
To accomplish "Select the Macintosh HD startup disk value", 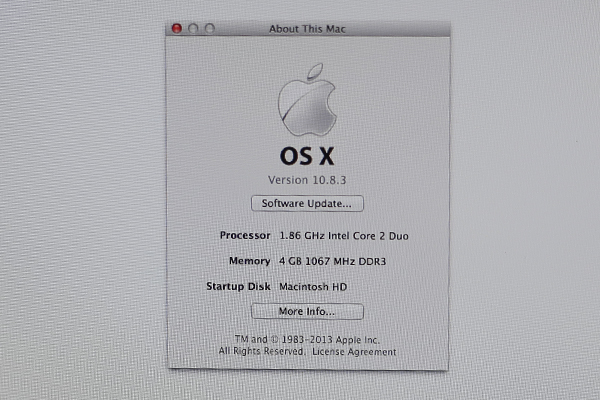I will click(x=313, y=287).
